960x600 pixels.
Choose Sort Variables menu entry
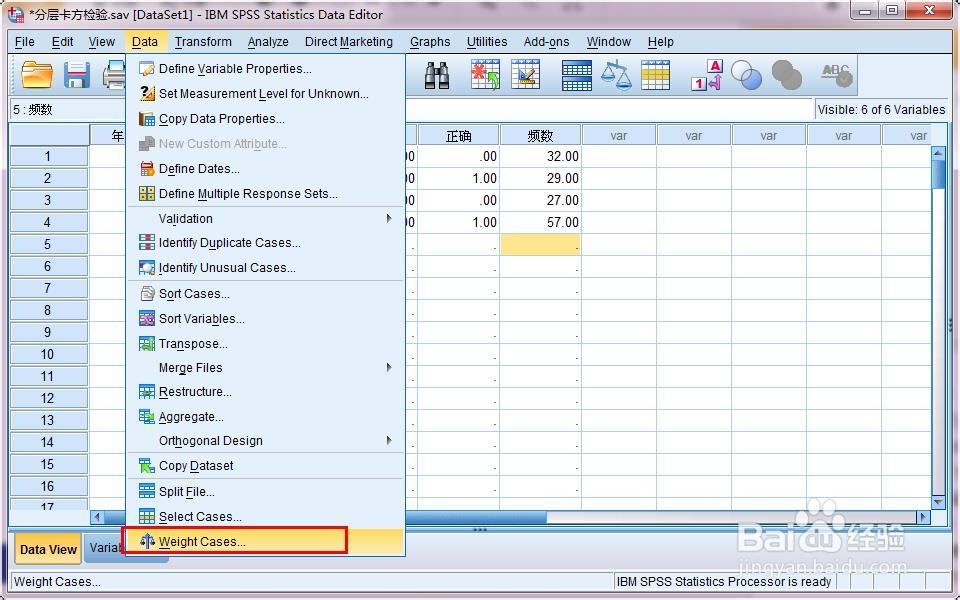(x=264, y=318)
